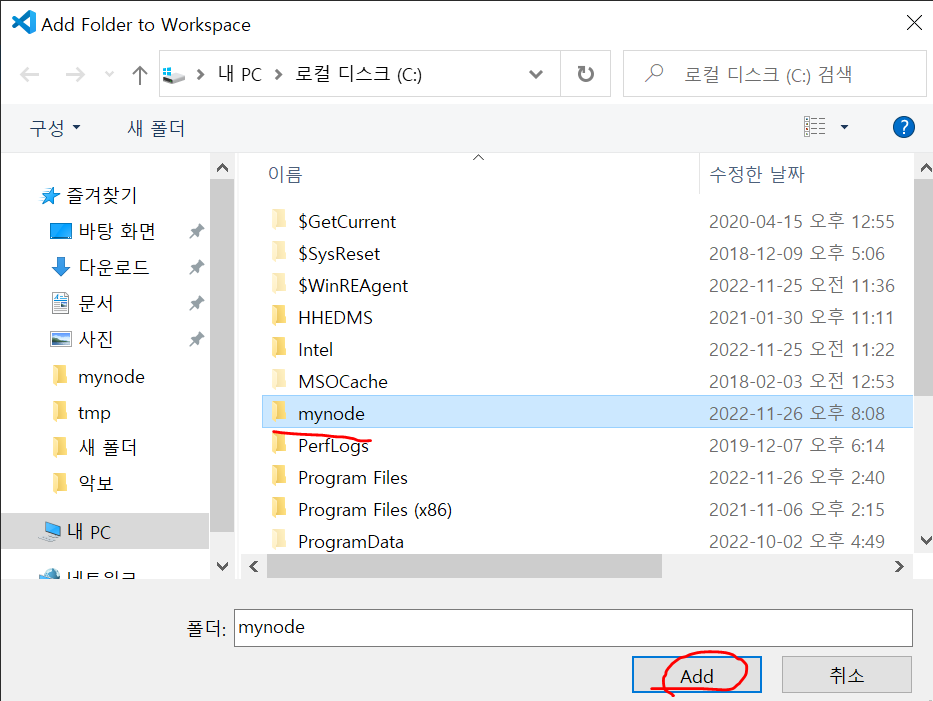Navigate back using the back arrow
The width and height of the screenshot is (933, 701).
click(x=29, y=73)
